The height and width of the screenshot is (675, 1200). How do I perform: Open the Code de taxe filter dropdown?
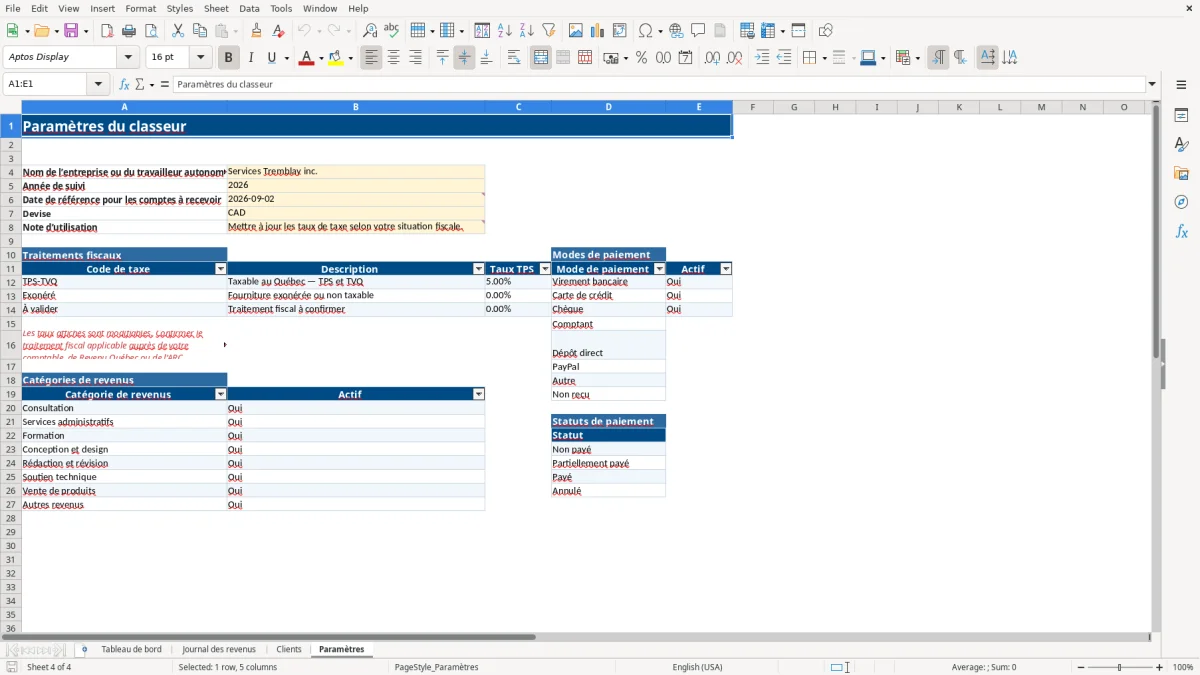[x=220, y=269]
